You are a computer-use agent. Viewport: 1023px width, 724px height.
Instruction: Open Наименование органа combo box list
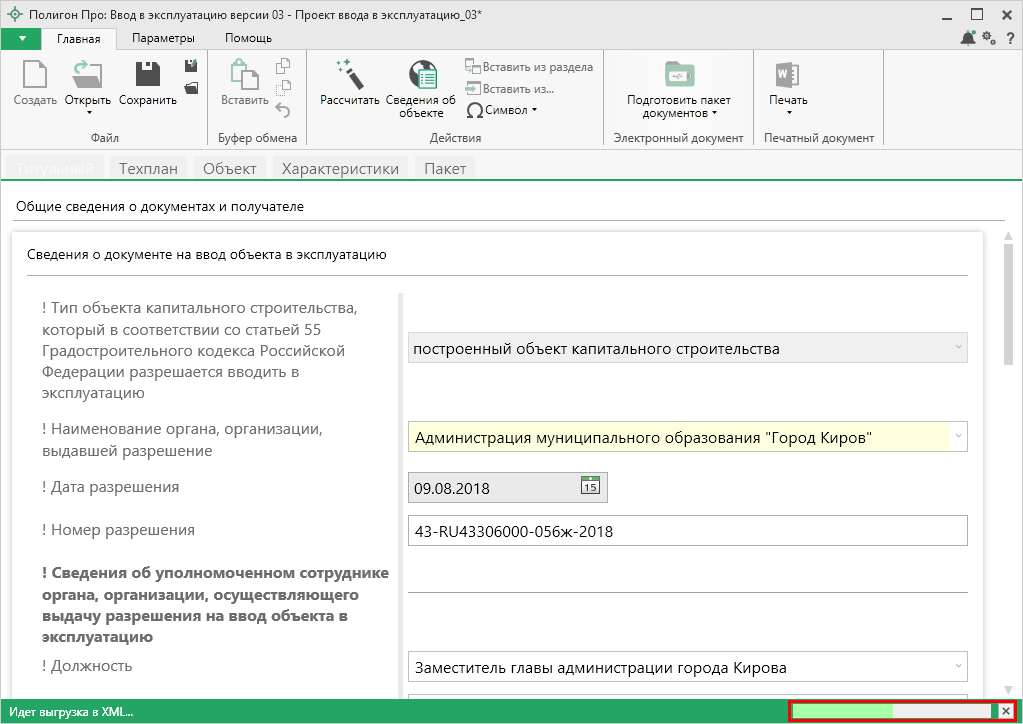click(959, 437)
